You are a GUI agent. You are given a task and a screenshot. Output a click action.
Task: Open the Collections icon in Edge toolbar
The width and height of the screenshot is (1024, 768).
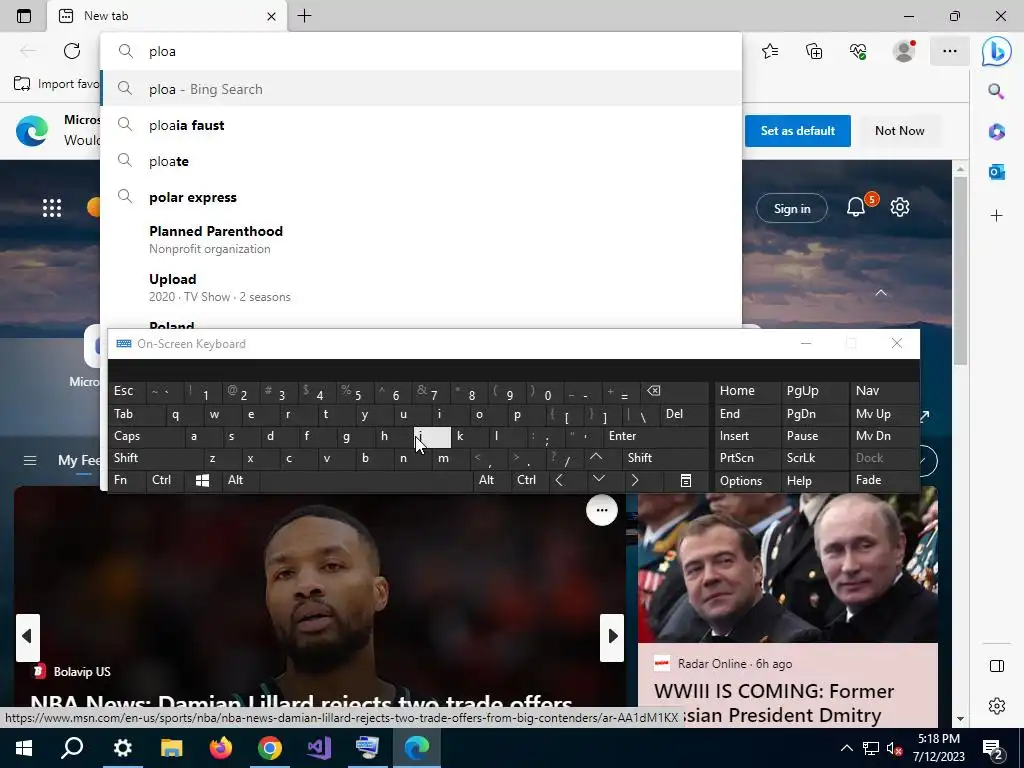(x=814, y=51)
